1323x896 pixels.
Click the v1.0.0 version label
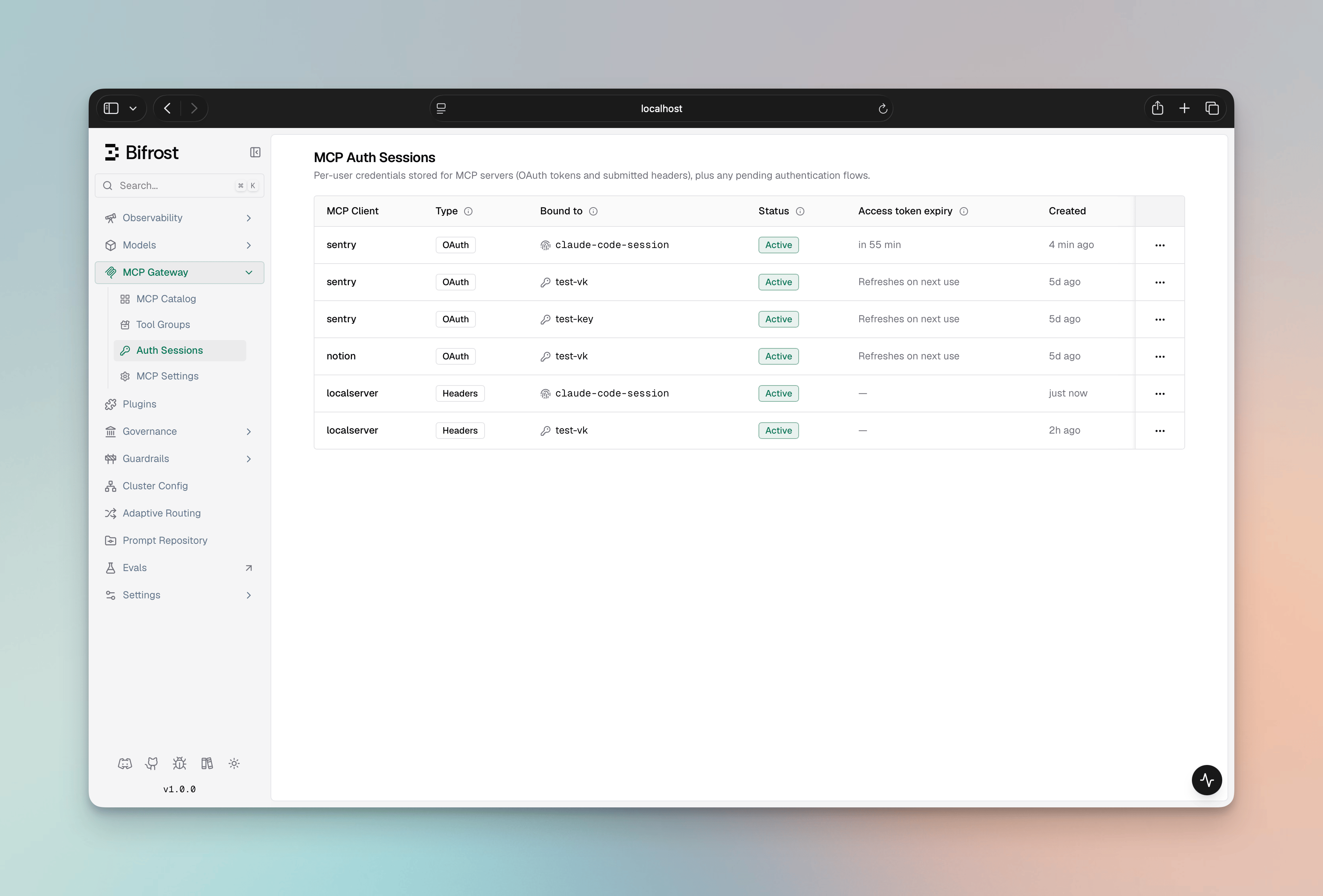[x=179, y=789]
